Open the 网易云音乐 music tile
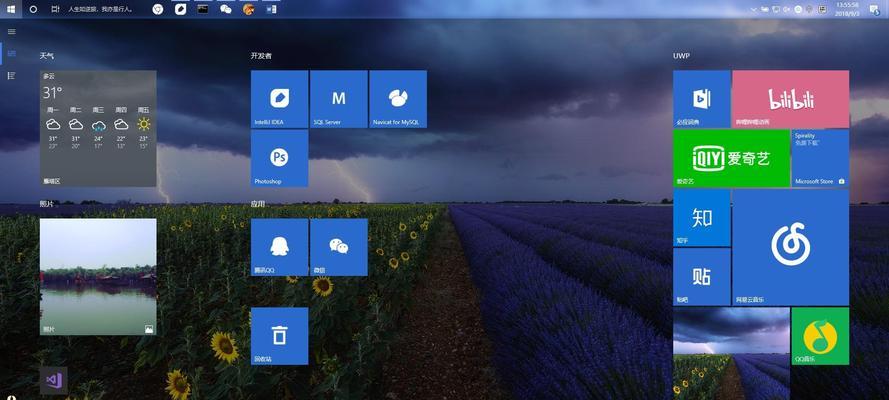The width and height of the screenshot is (889, 400). (x=791, y=247)
